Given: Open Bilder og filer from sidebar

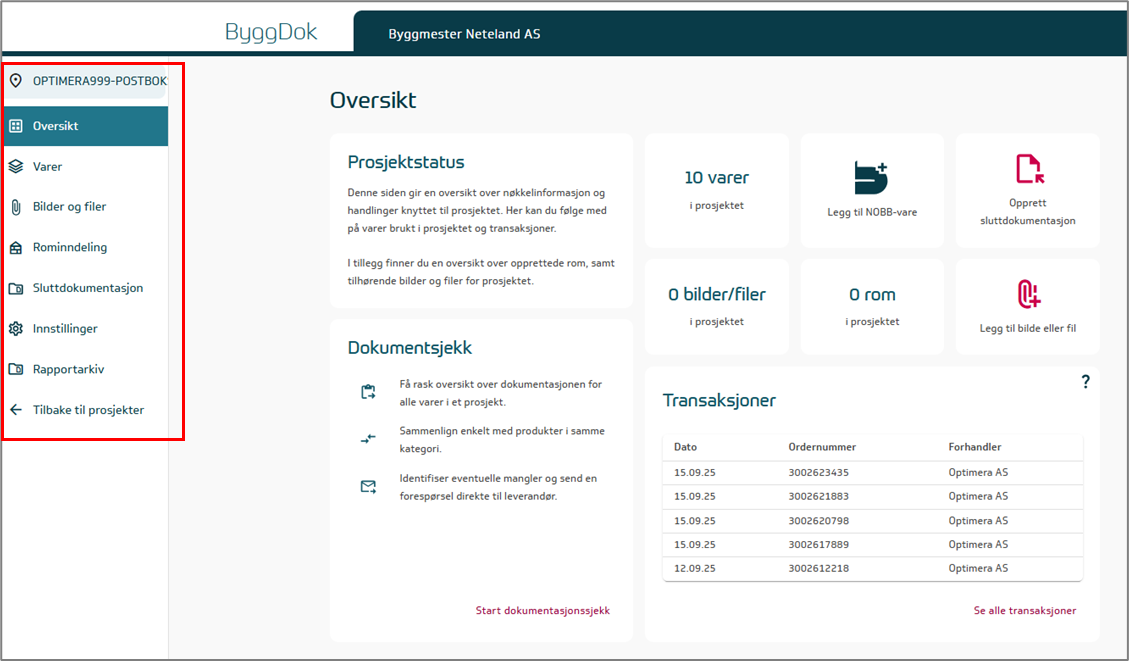Looking at the screenshot, I should click(69, 207).
